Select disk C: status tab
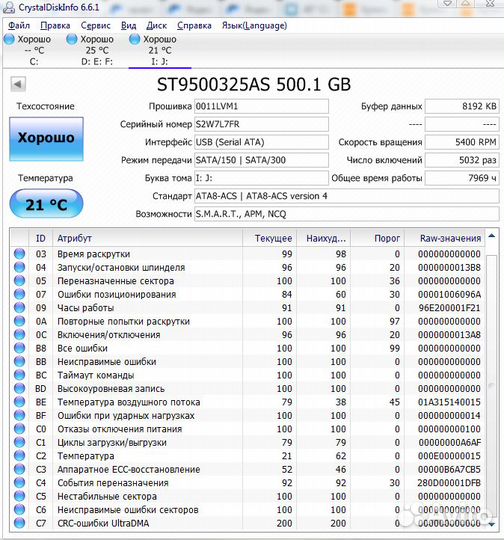Viewport: 504px width, 540px height. (28, 50)
